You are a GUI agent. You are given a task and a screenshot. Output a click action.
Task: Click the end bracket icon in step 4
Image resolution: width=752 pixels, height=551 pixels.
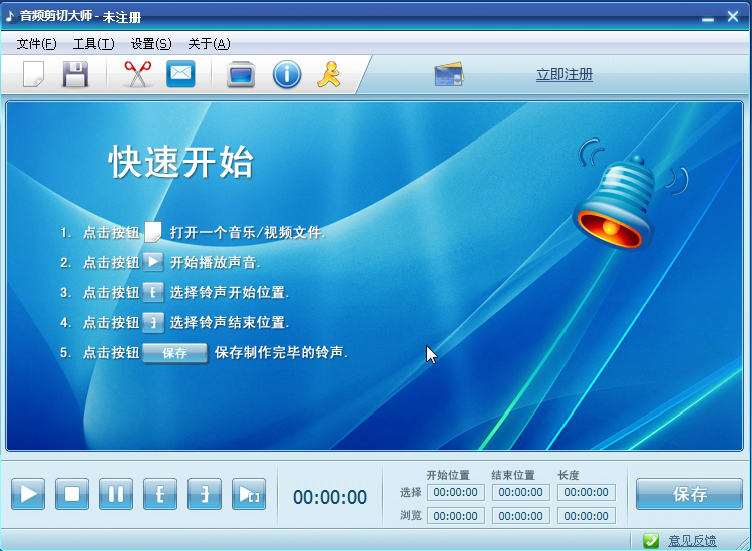click(x=153, y=322)
